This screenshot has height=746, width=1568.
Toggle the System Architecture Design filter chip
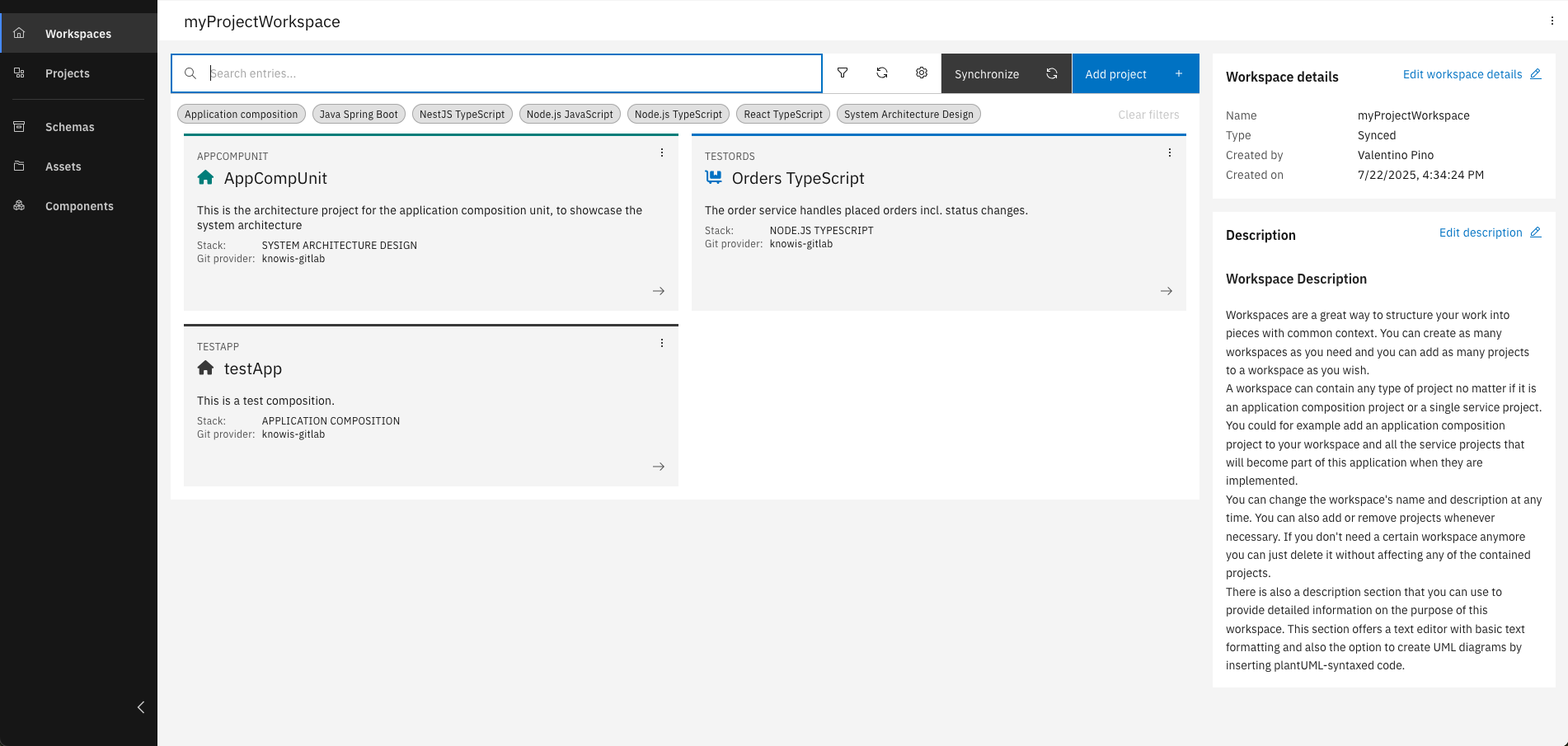tap(908, 115)
